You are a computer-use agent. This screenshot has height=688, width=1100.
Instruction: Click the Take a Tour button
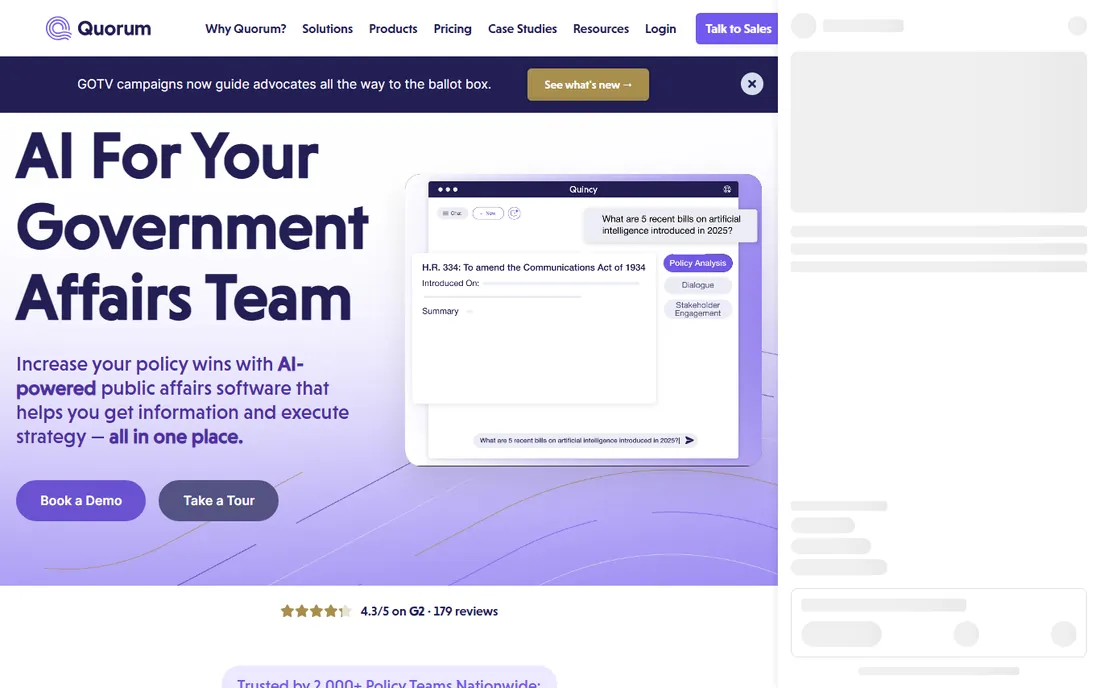point(219,501)
